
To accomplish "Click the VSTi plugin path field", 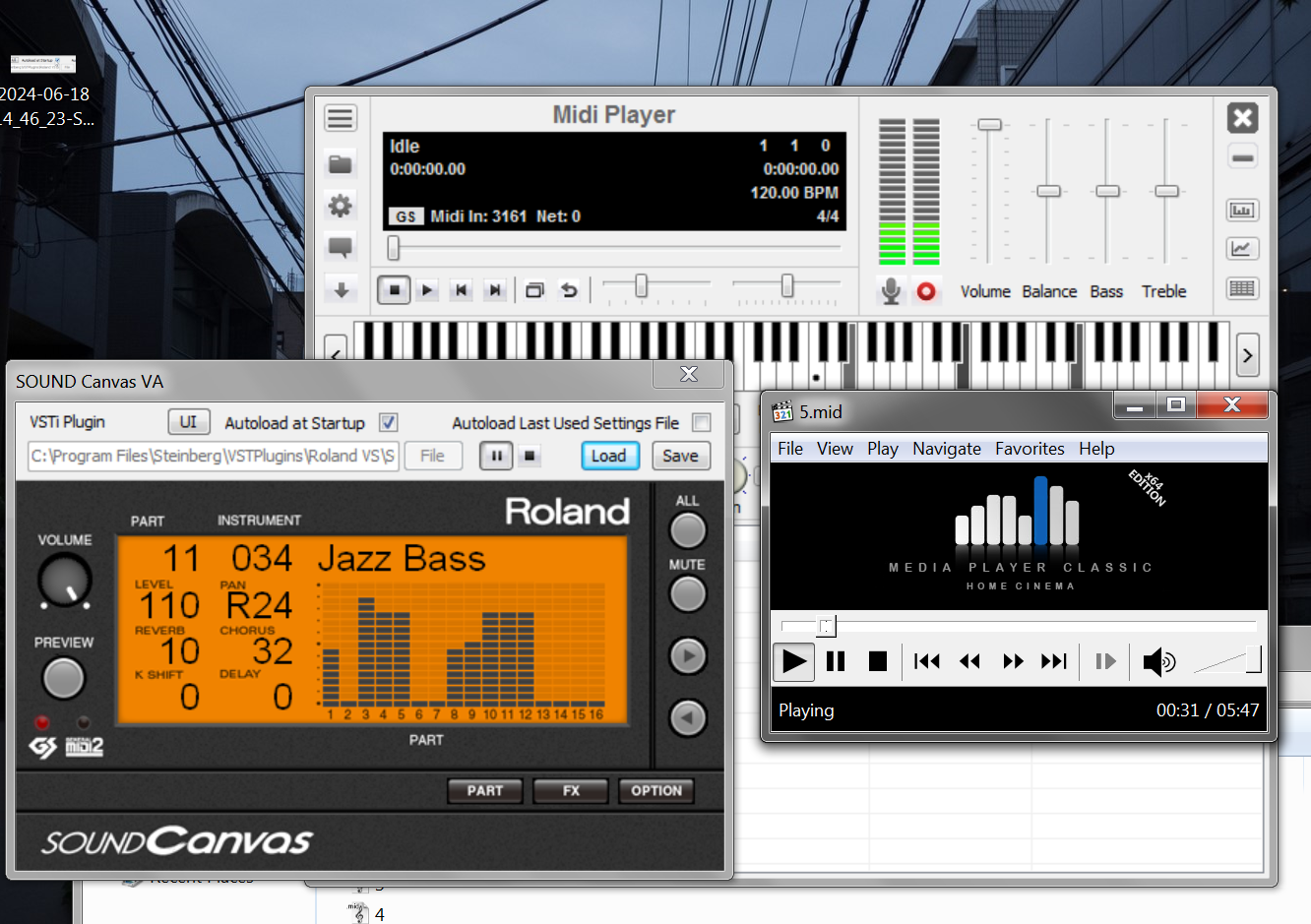I will tap(214, 456).
